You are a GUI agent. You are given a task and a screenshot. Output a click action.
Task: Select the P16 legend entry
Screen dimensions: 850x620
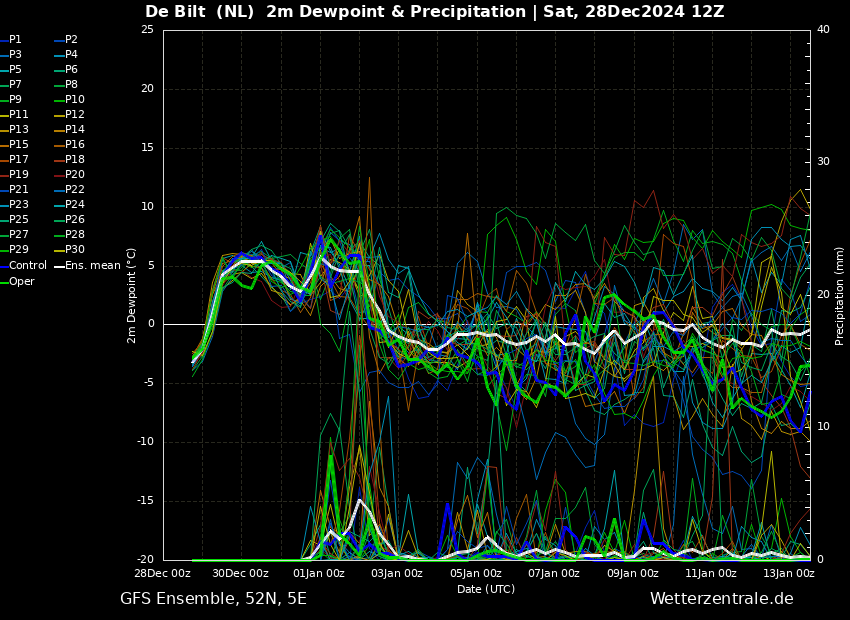(x=75, y=145)
